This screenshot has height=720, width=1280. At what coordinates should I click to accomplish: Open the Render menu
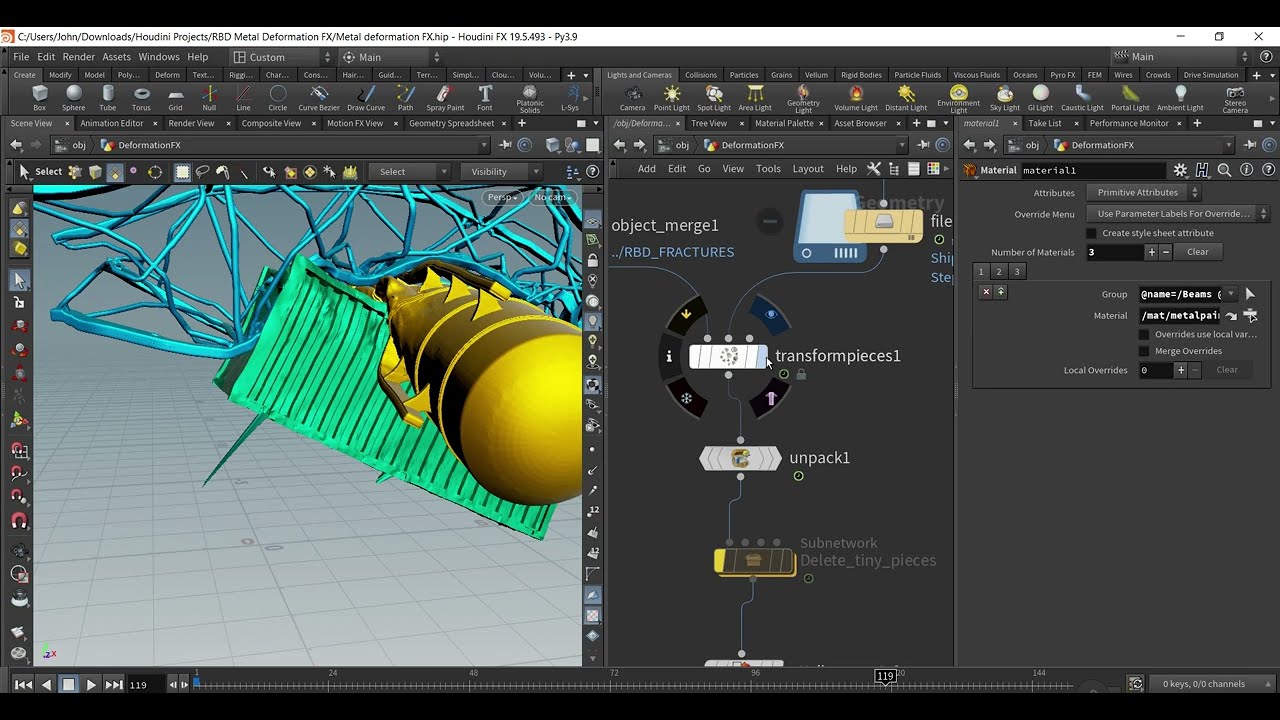point(79,57)
